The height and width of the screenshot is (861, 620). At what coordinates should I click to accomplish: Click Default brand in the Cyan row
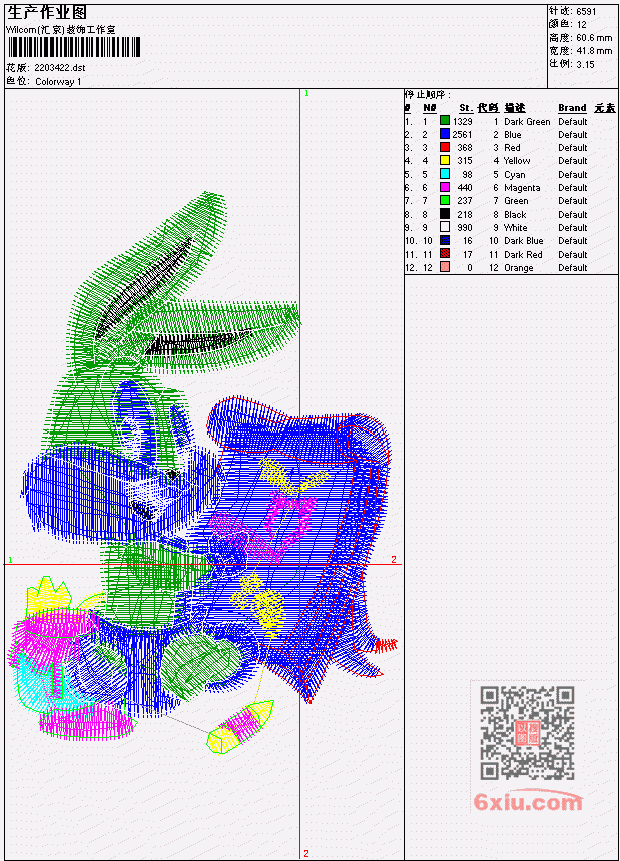point(573,175)
